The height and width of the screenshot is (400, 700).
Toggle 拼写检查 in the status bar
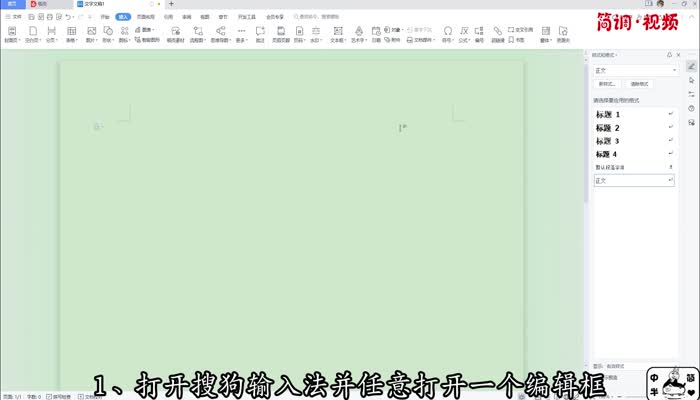tap(58, 396)
